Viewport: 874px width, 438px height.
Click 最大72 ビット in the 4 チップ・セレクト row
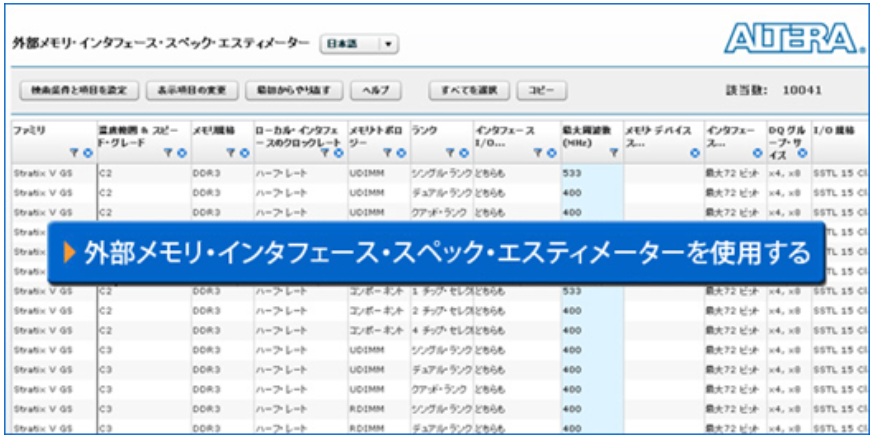point(731,330)
